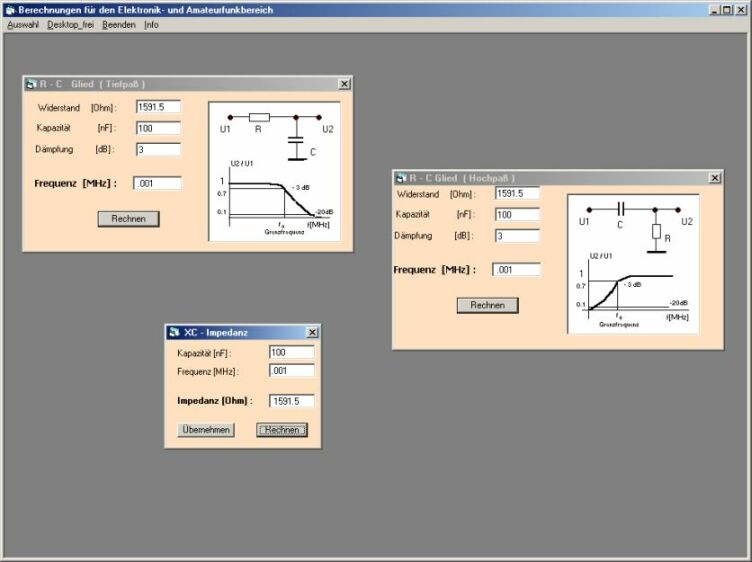The width and height of the screenshot is (752, 562).
Task: Close the XC - Impedanz window
Action: click(x=311, y=332)
